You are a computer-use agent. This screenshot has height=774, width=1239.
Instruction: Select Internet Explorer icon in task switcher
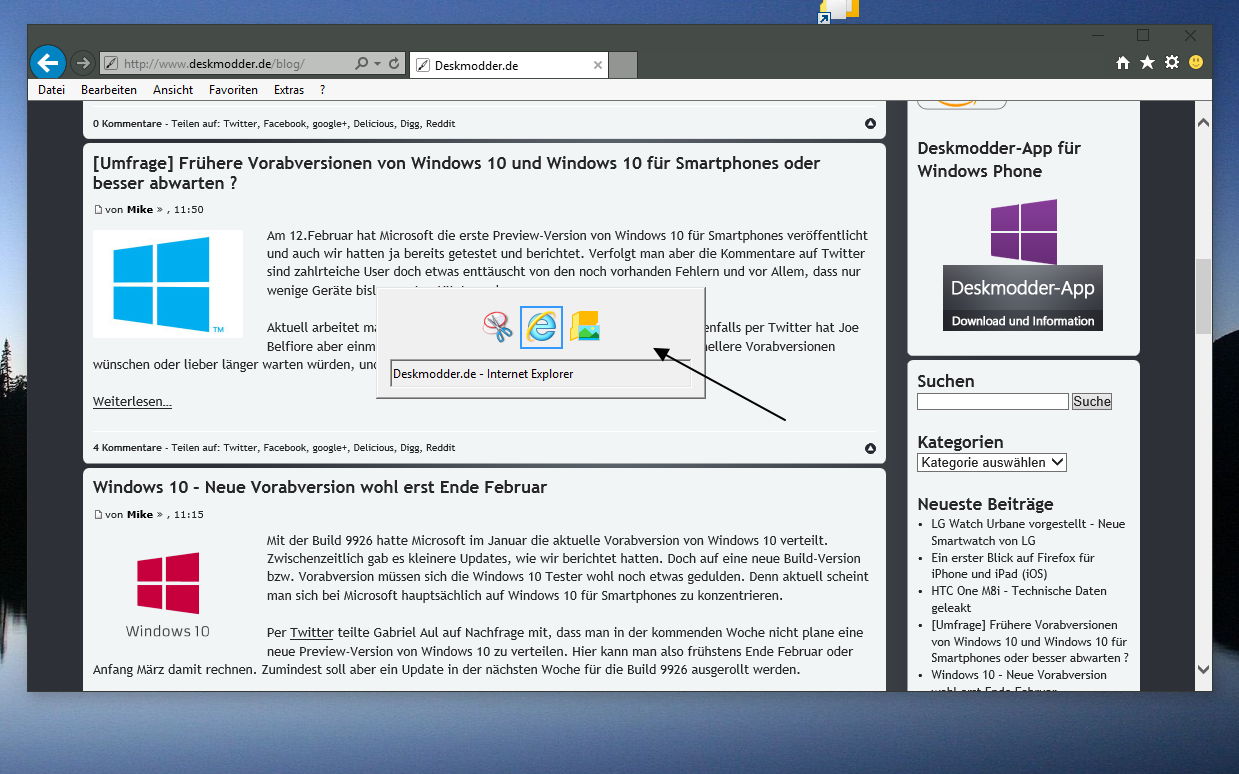tap(542, 327)
